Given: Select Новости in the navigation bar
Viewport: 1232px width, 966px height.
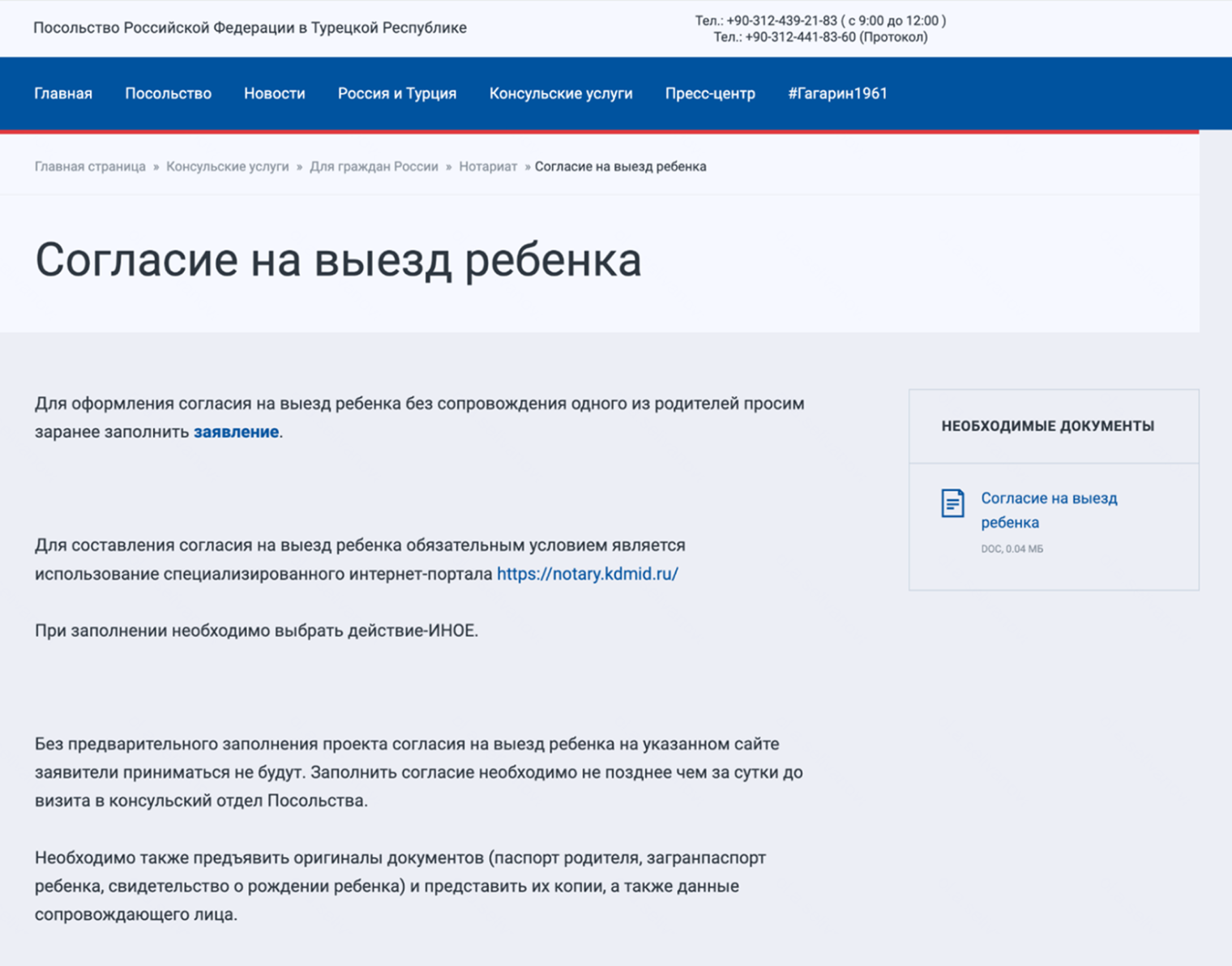Looking at the screenshot, I should click(x=274, y=93).
